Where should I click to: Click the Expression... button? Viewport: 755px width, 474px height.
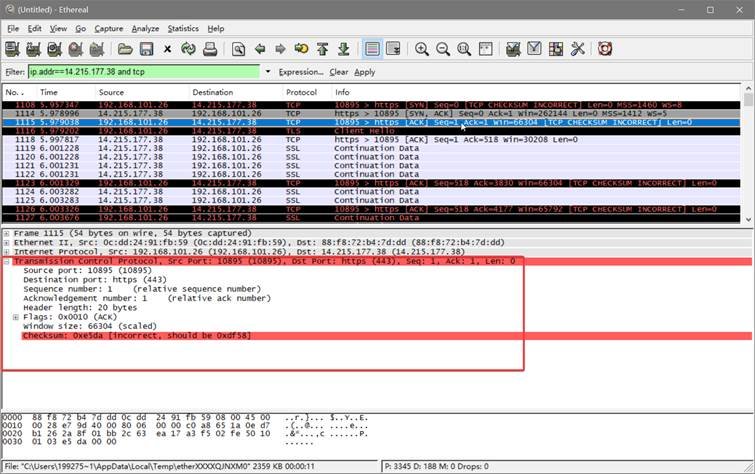(301, 72)
